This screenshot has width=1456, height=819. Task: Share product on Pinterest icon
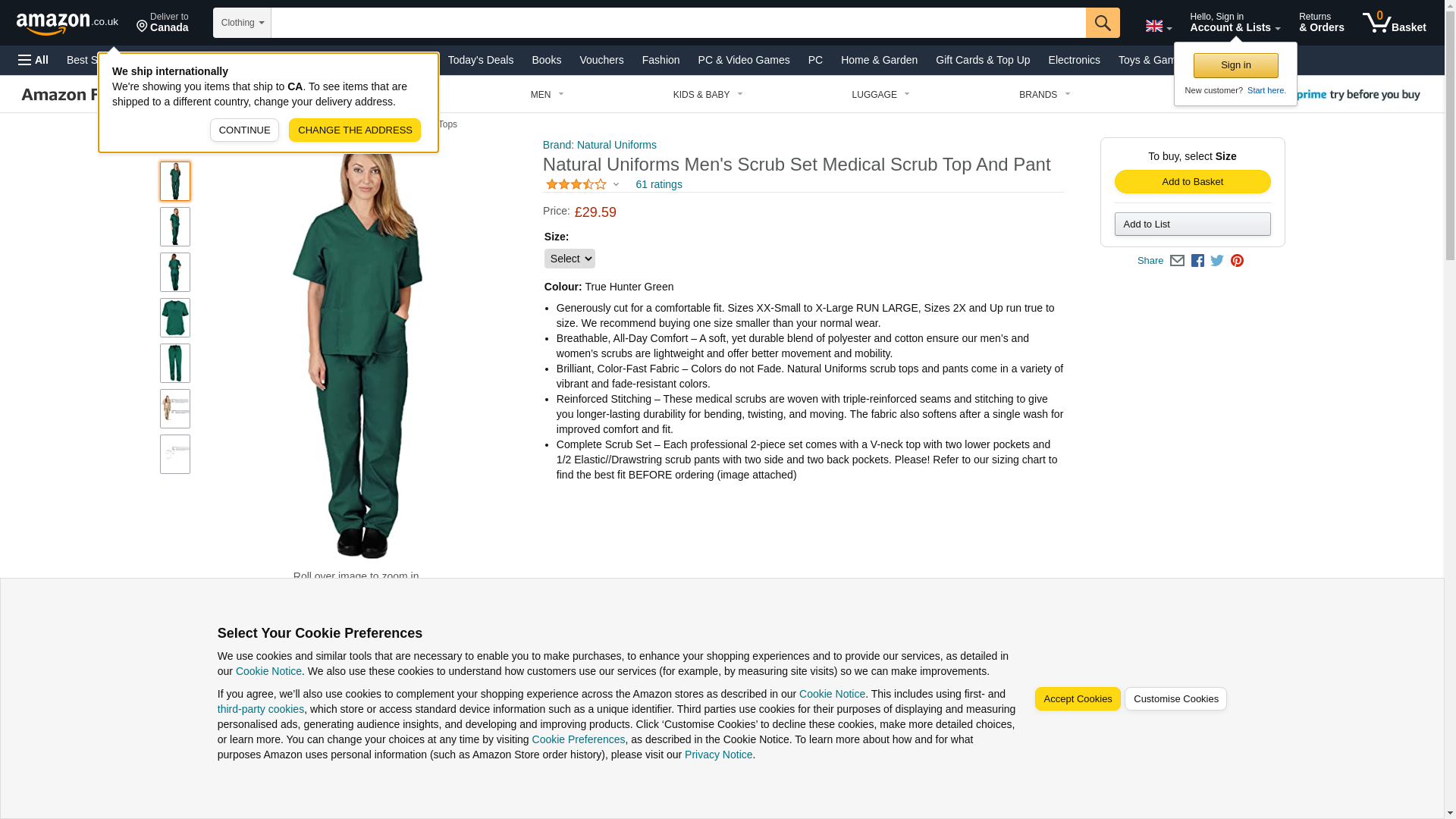(1237, 261)
